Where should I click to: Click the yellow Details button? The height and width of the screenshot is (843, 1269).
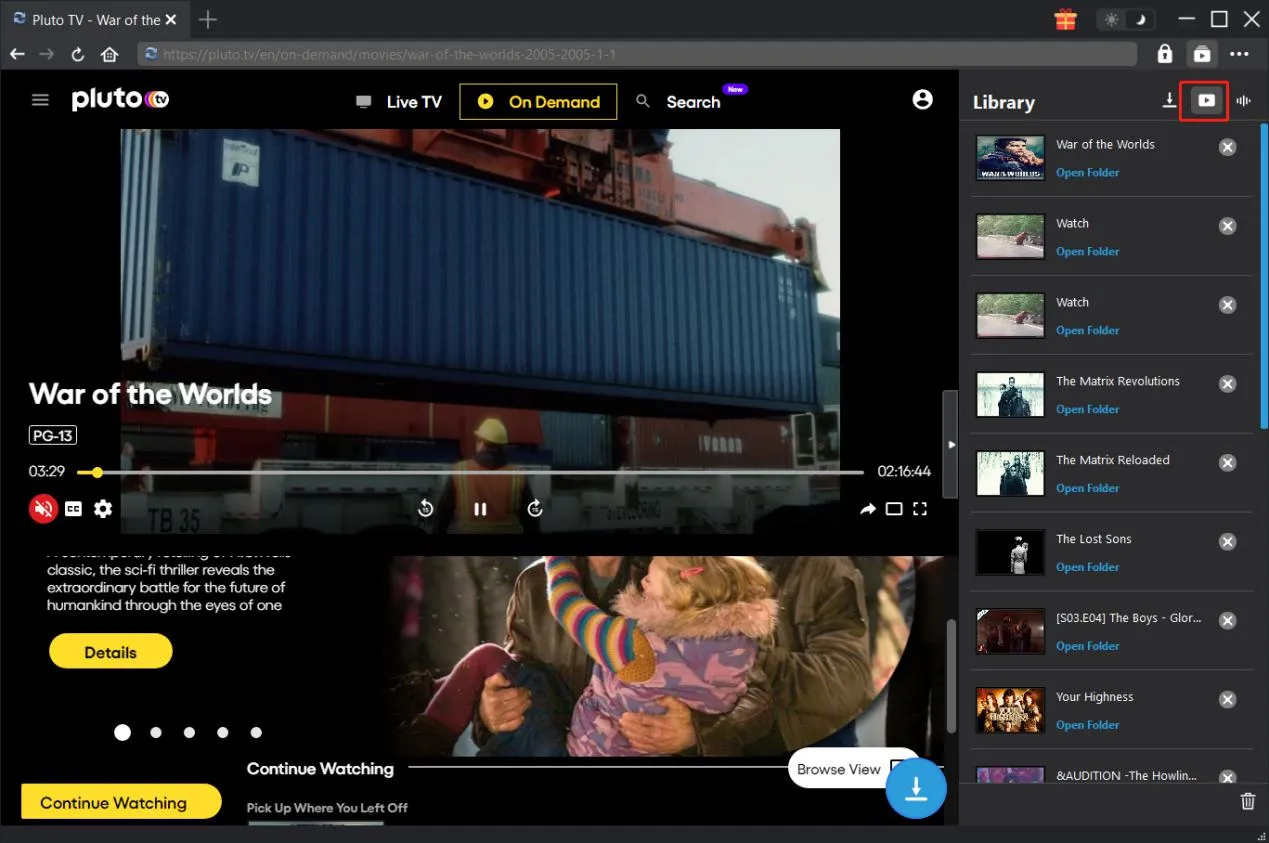(x=110, y=652)
